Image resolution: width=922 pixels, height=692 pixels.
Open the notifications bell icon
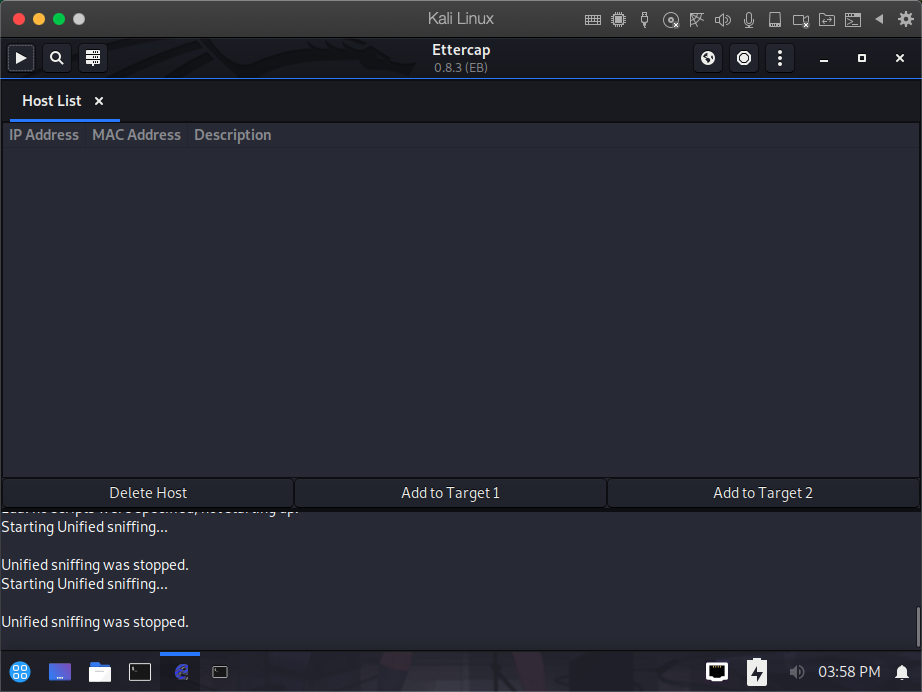pyautogui.click(x=901, y=671)
